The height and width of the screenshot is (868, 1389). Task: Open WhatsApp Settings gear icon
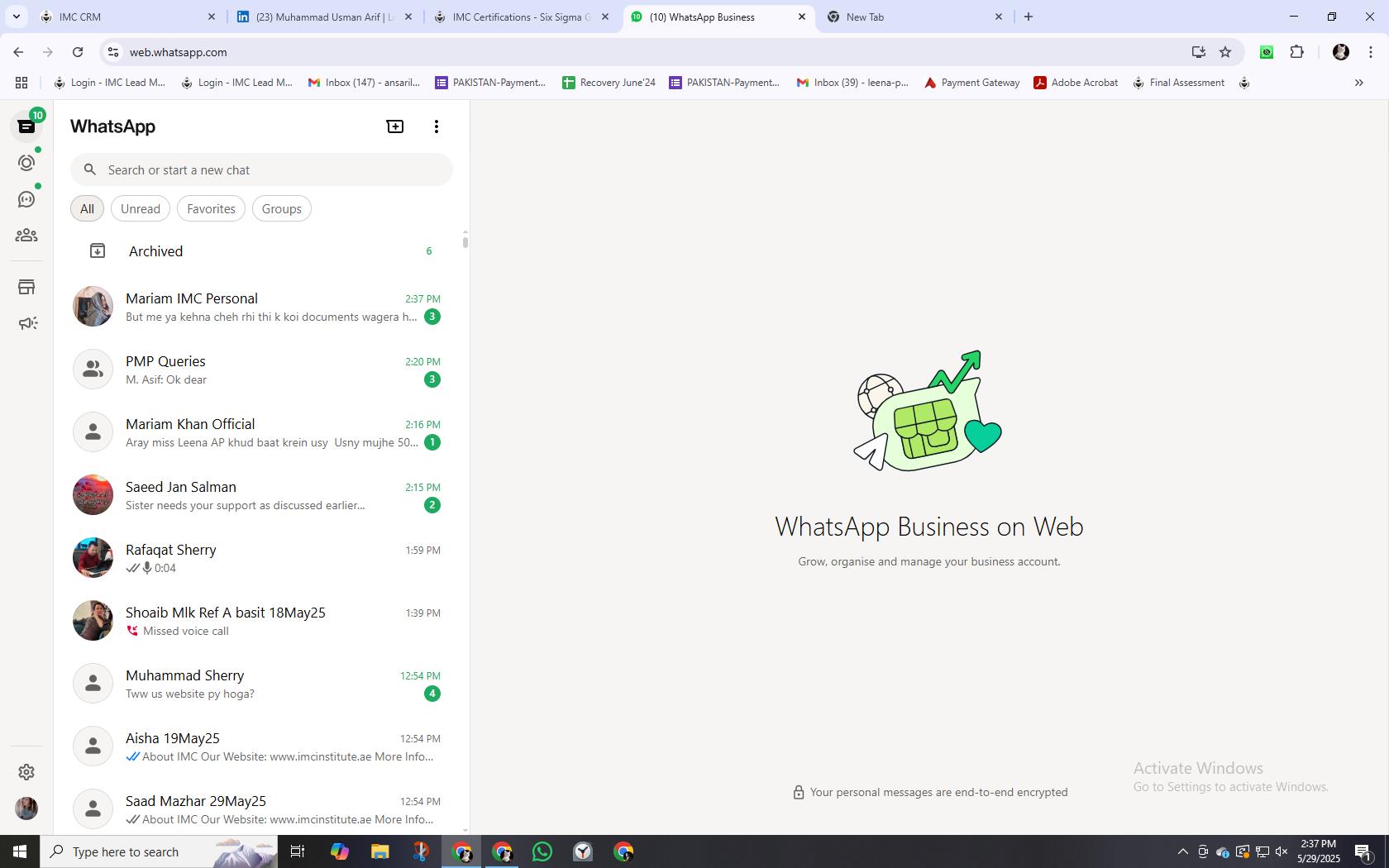click(x=26, y=771)
